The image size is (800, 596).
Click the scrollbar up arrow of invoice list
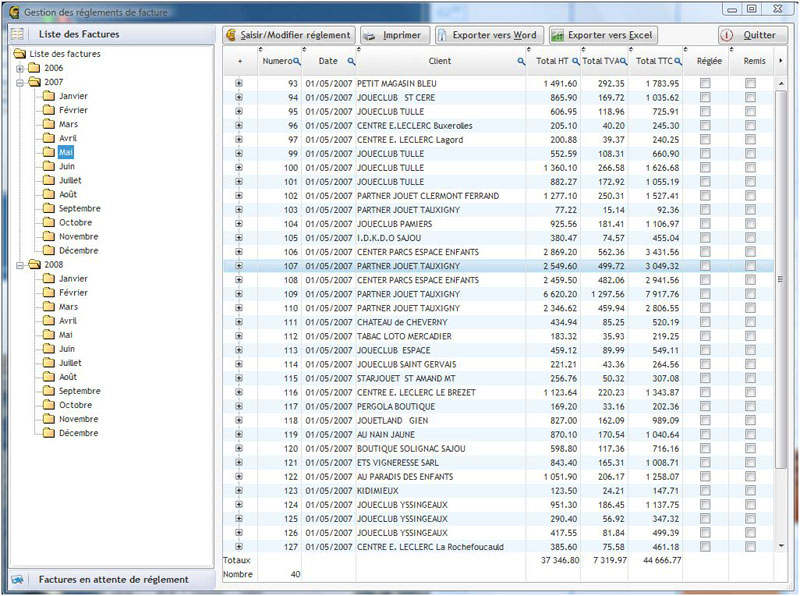(x=781, y=83)
